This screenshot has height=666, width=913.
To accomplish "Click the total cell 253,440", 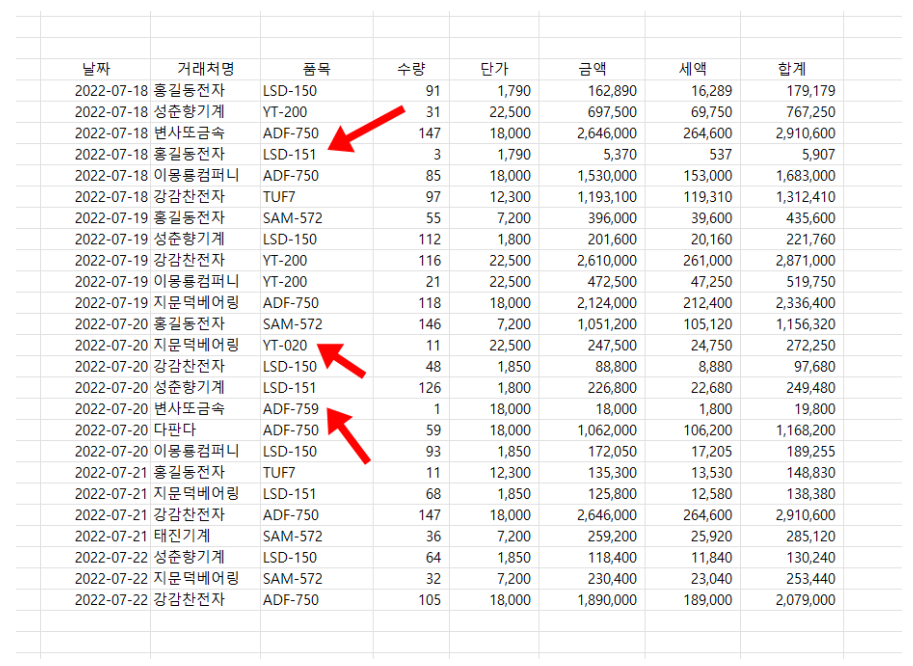I will coord(792,579).
